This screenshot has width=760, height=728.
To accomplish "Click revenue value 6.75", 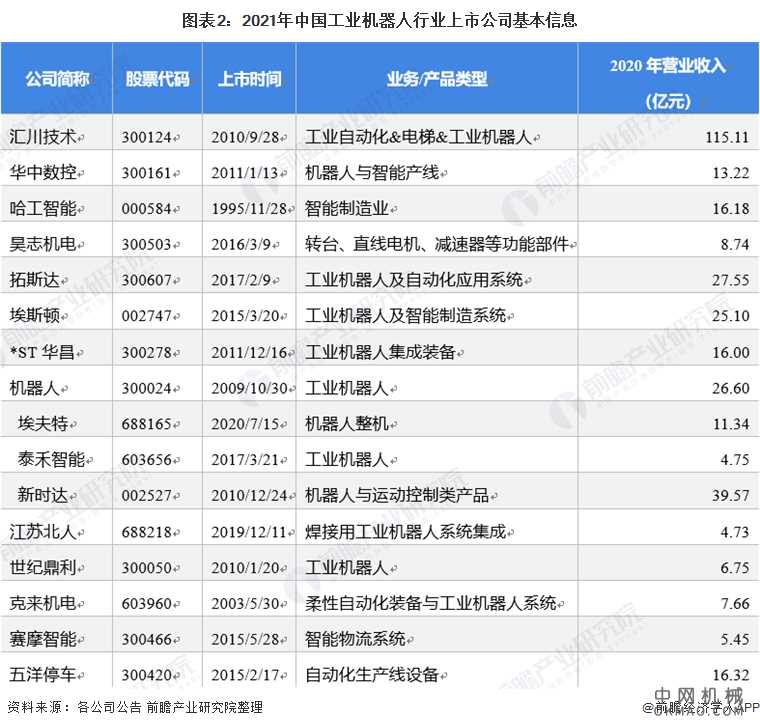I will [735, 568].
